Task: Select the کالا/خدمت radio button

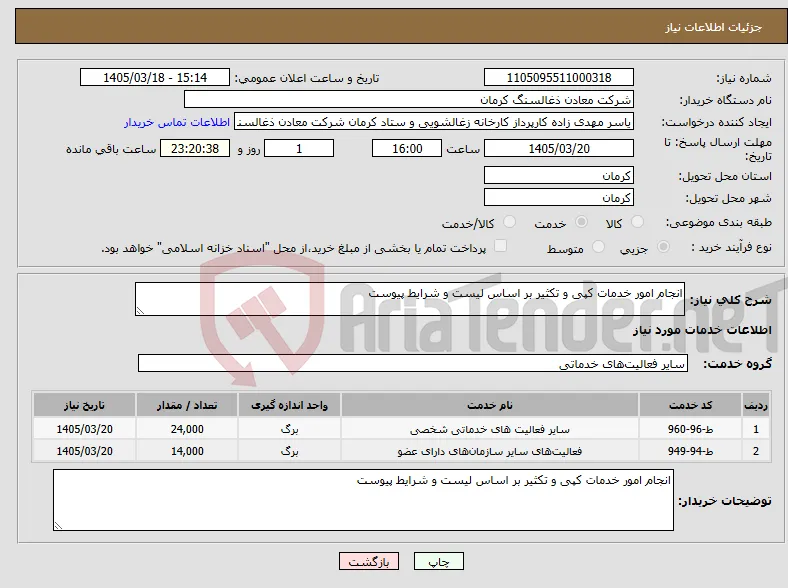Action: [510, 222]
